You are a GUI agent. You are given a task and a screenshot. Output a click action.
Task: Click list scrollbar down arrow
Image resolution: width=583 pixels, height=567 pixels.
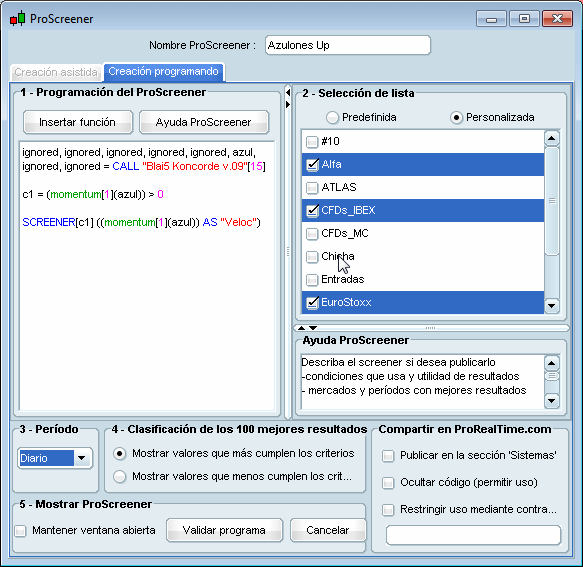[x=552, y=306]
